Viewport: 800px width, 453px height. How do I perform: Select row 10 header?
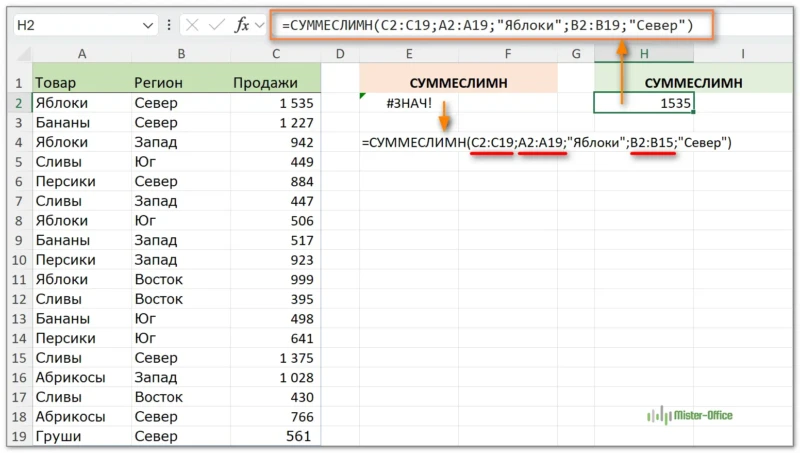pos(16,260)
